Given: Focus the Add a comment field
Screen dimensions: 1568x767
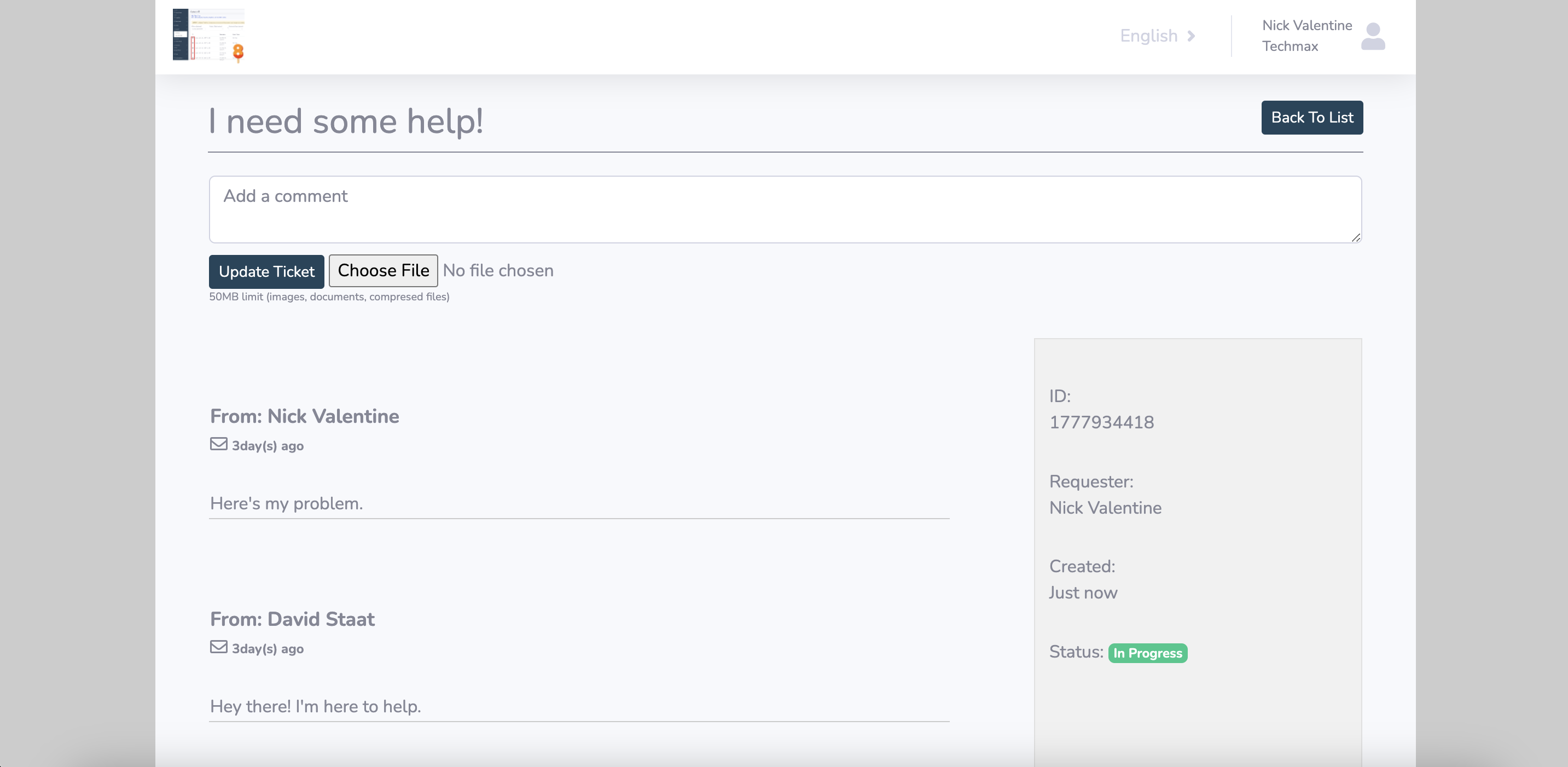Looking at the screenshot, I should (784, 210).
